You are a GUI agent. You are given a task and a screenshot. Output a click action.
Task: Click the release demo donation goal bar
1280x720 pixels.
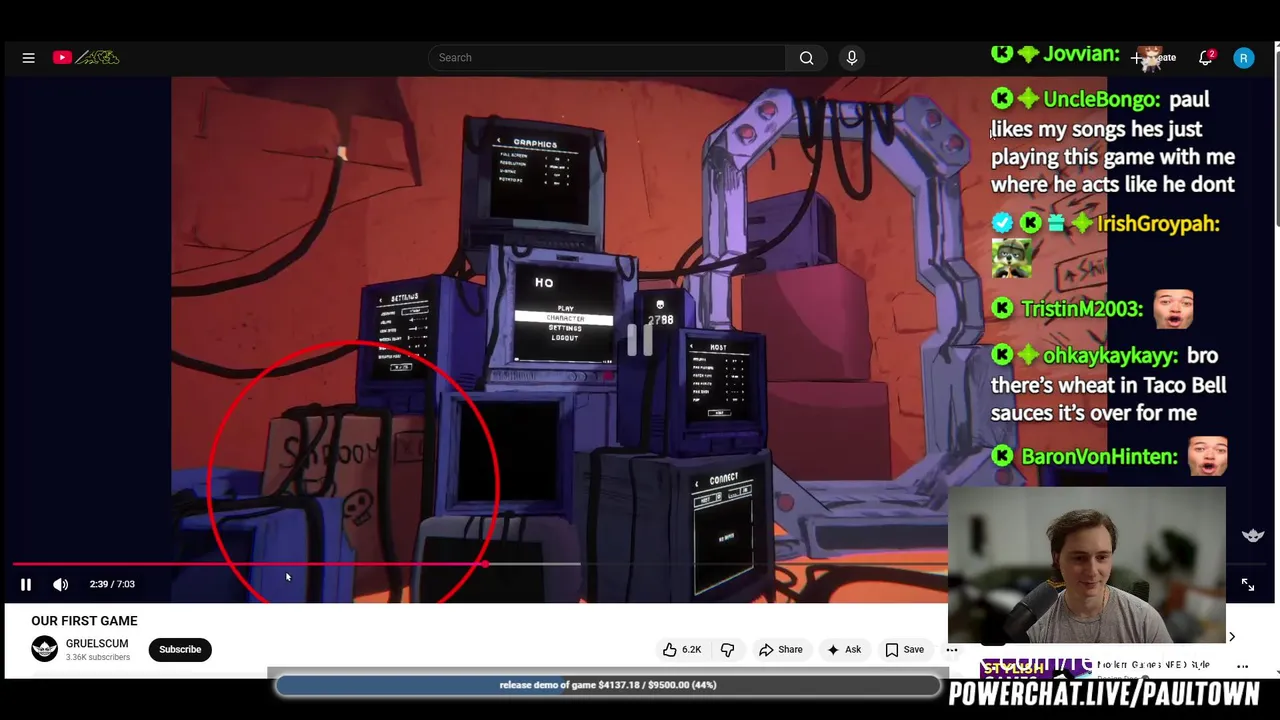pos(608,685)
